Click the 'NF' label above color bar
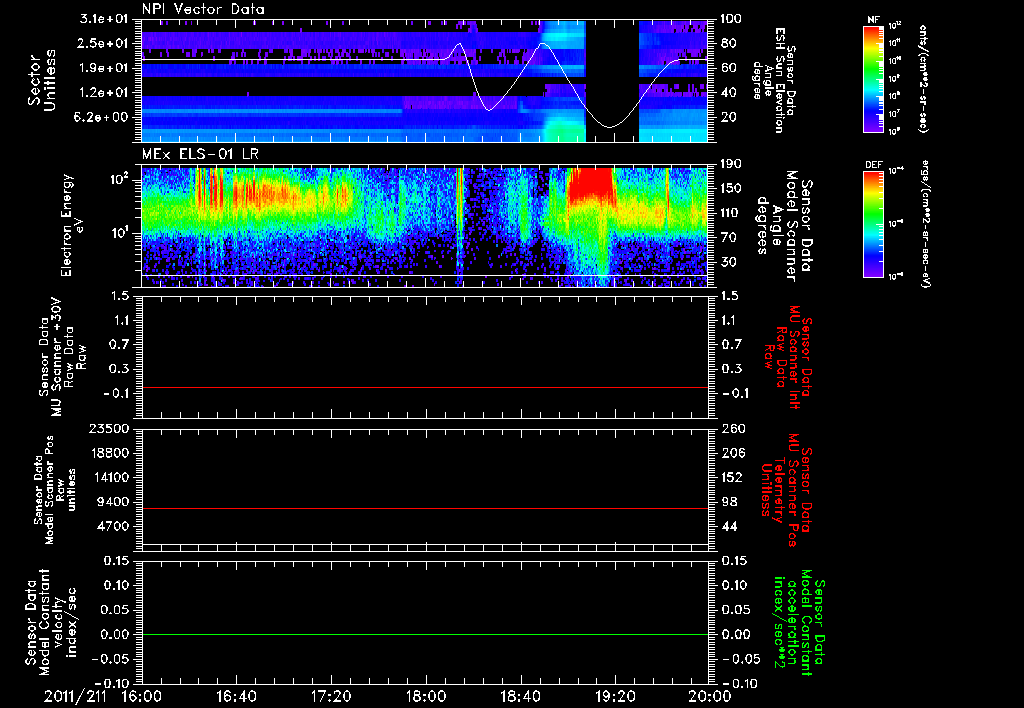The height and width of the screenshot is (708, 1024). (873, 20)
